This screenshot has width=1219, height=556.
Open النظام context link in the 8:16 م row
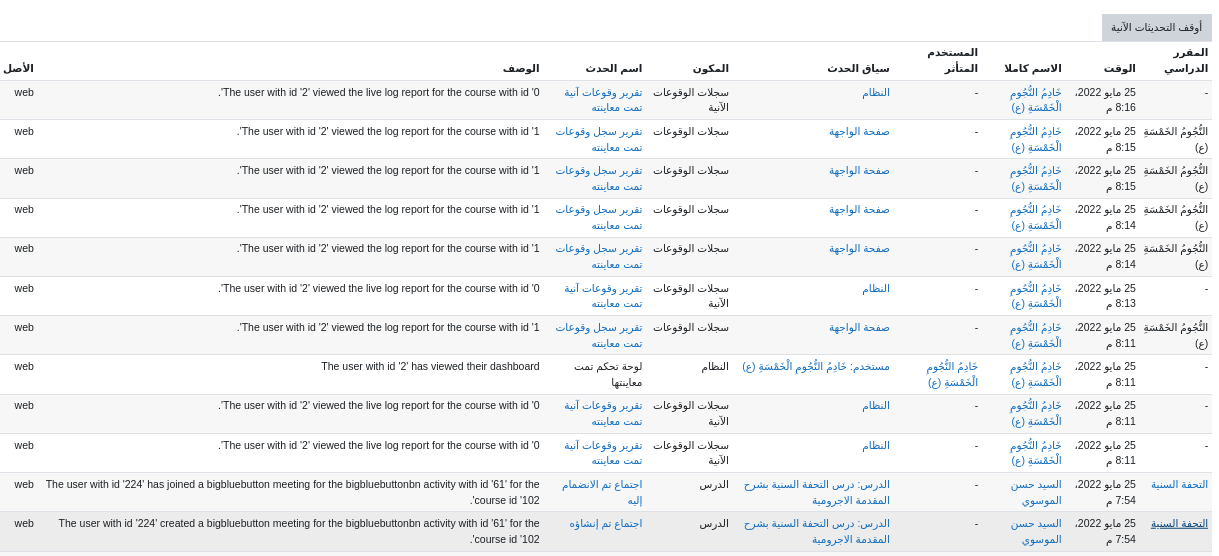click(876, 93)
